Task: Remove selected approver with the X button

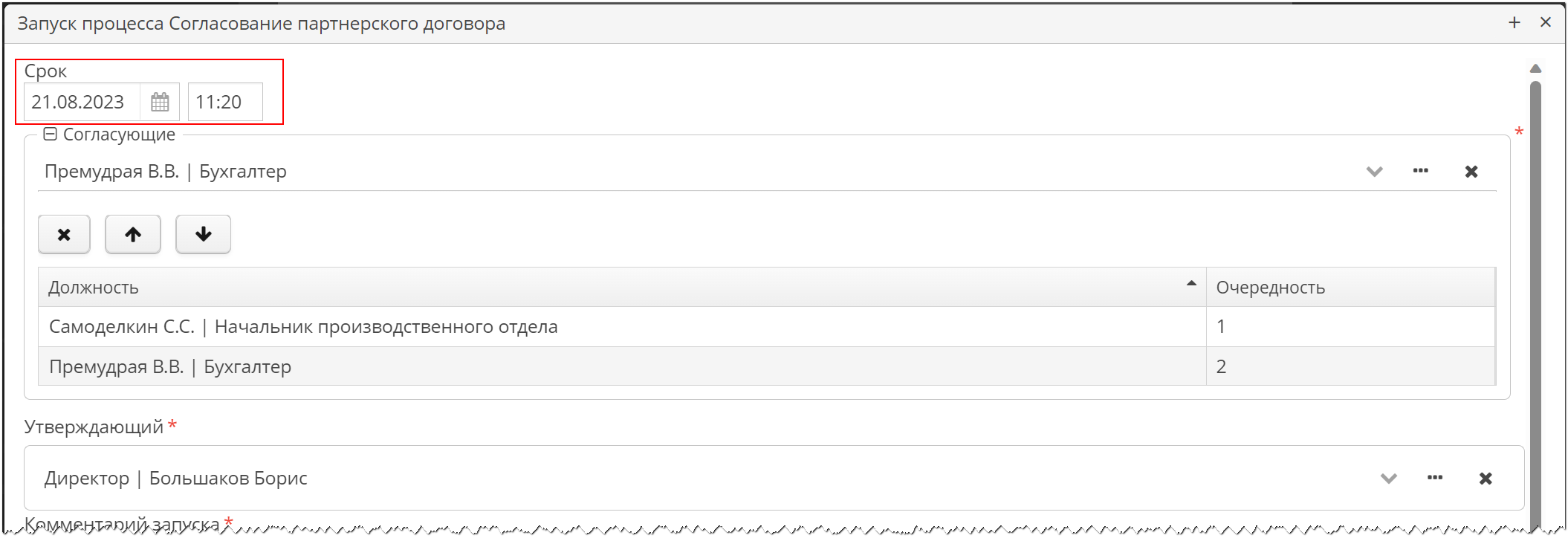Action: coord(64,235)
